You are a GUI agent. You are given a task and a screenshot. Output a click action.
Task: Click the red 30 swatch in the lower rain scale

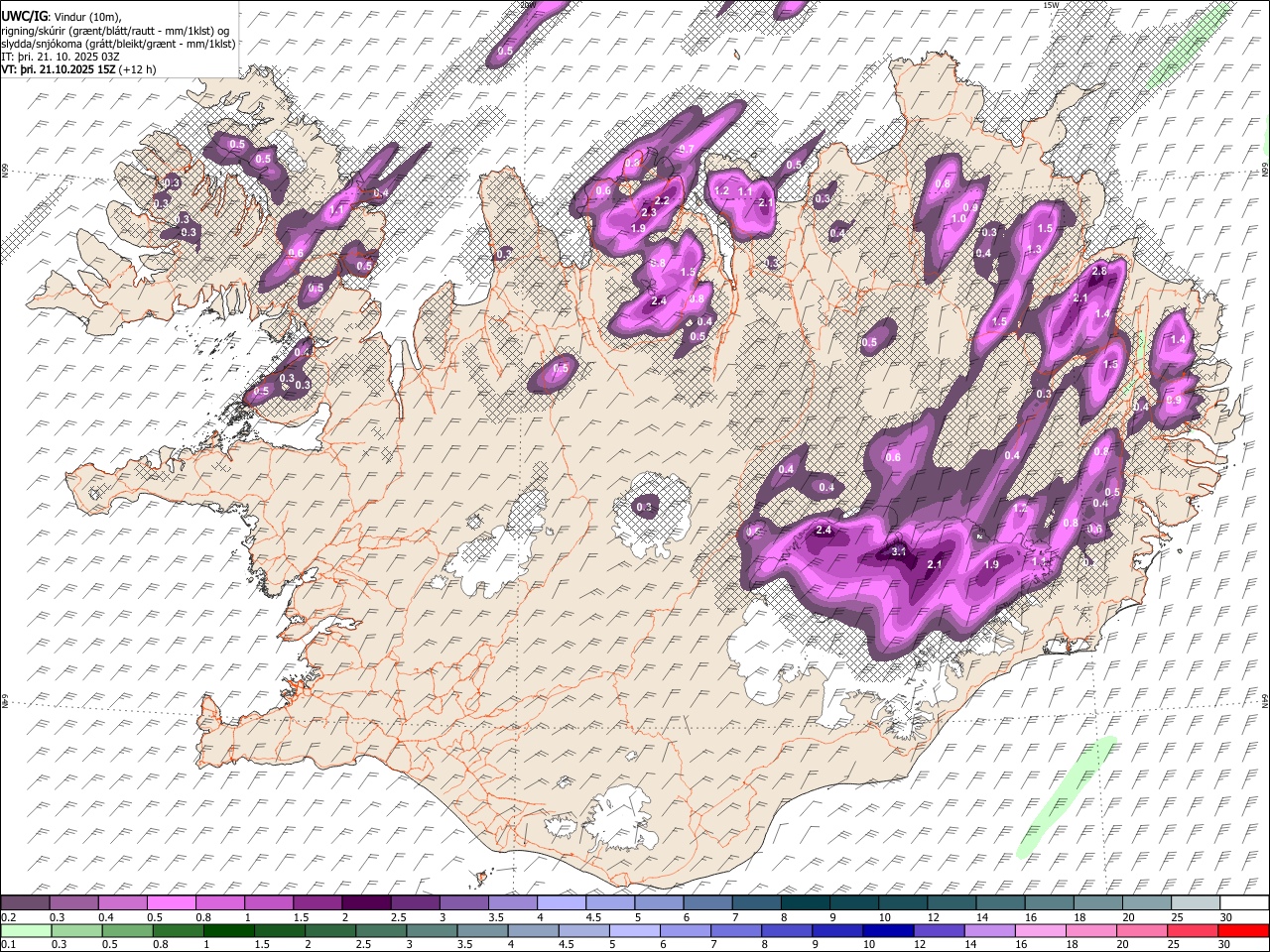coord(1243,930)
